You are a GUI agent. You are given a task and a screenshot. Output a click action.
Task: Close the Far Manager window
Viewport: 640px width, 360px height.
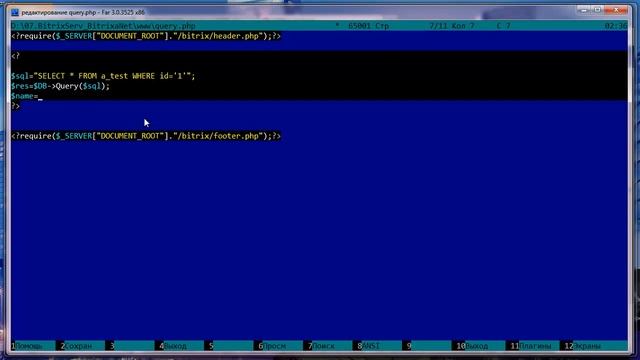click(616, 10)
